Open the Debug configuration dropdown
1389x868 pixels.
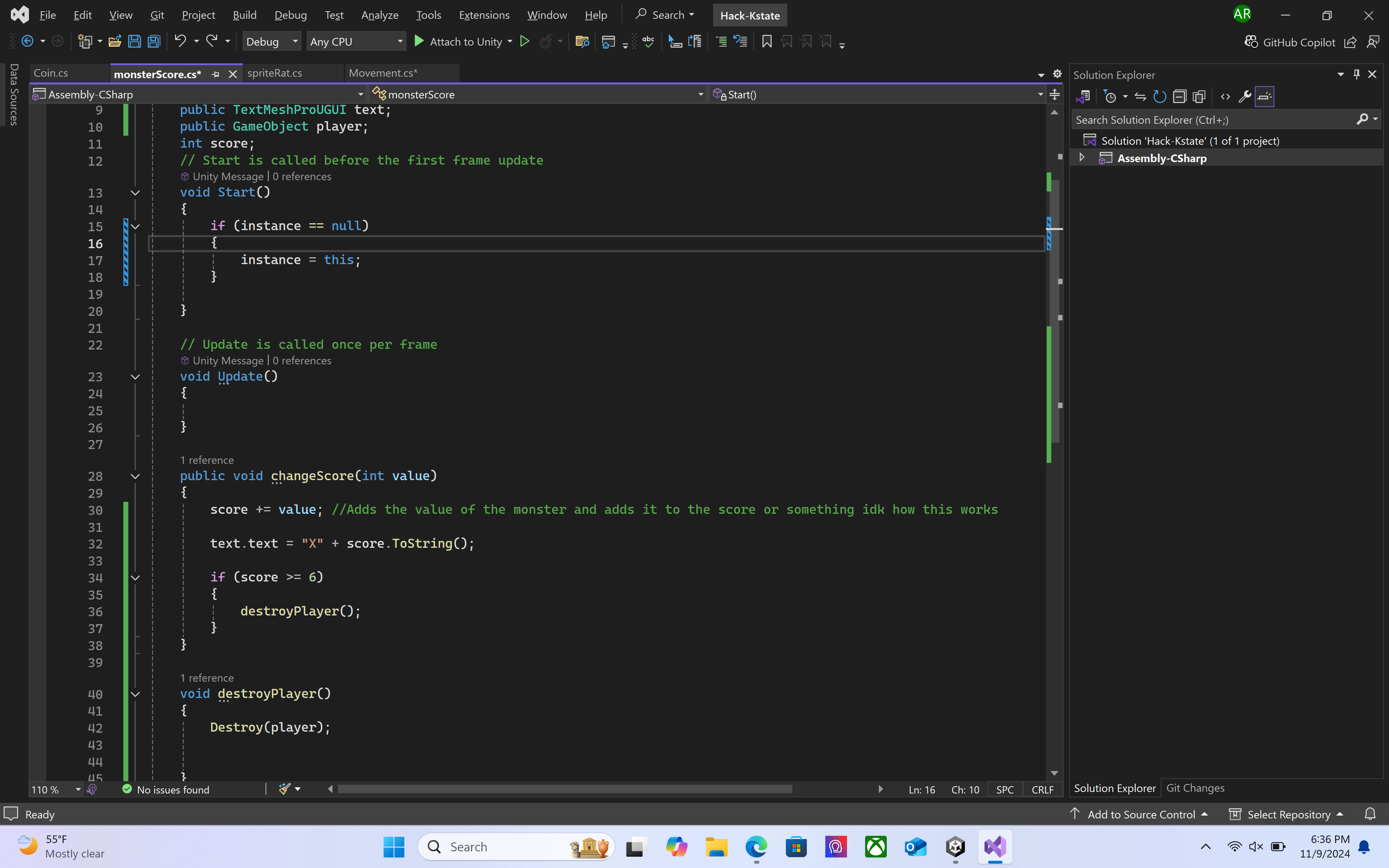[271, 41]
